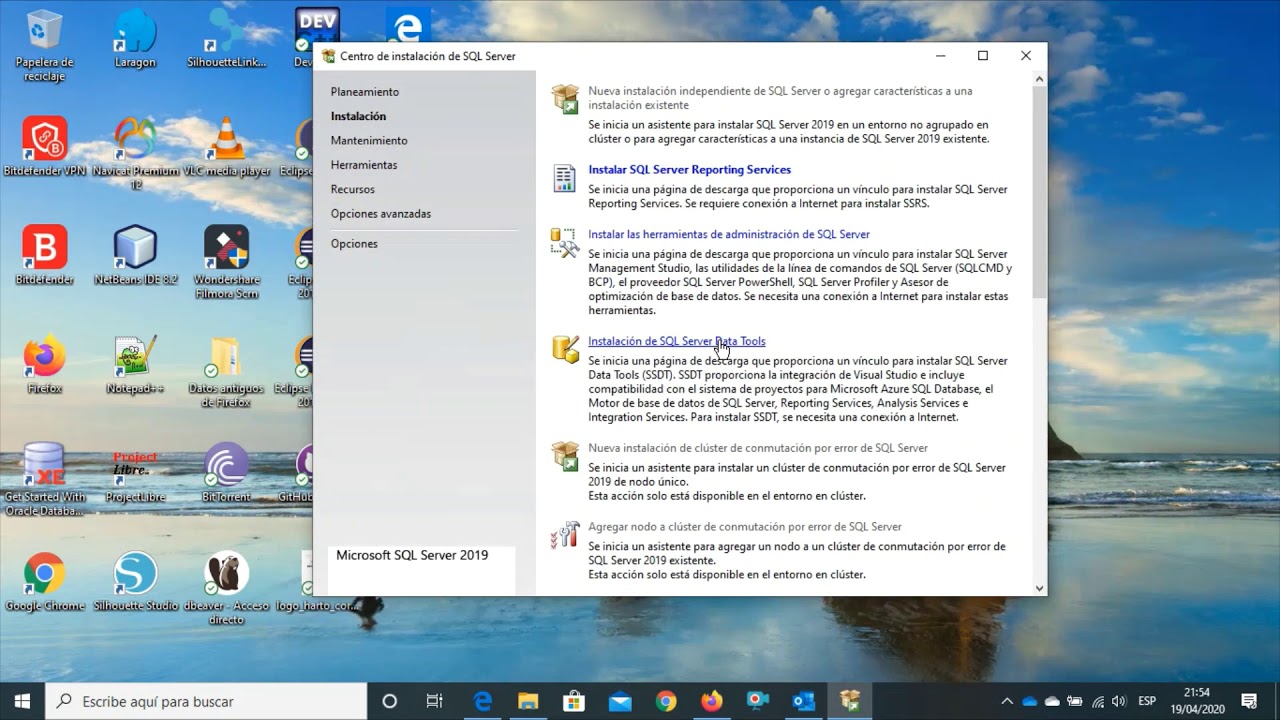
Task: Click the SQL Server Data Tools icon
Action: point(565,349)
